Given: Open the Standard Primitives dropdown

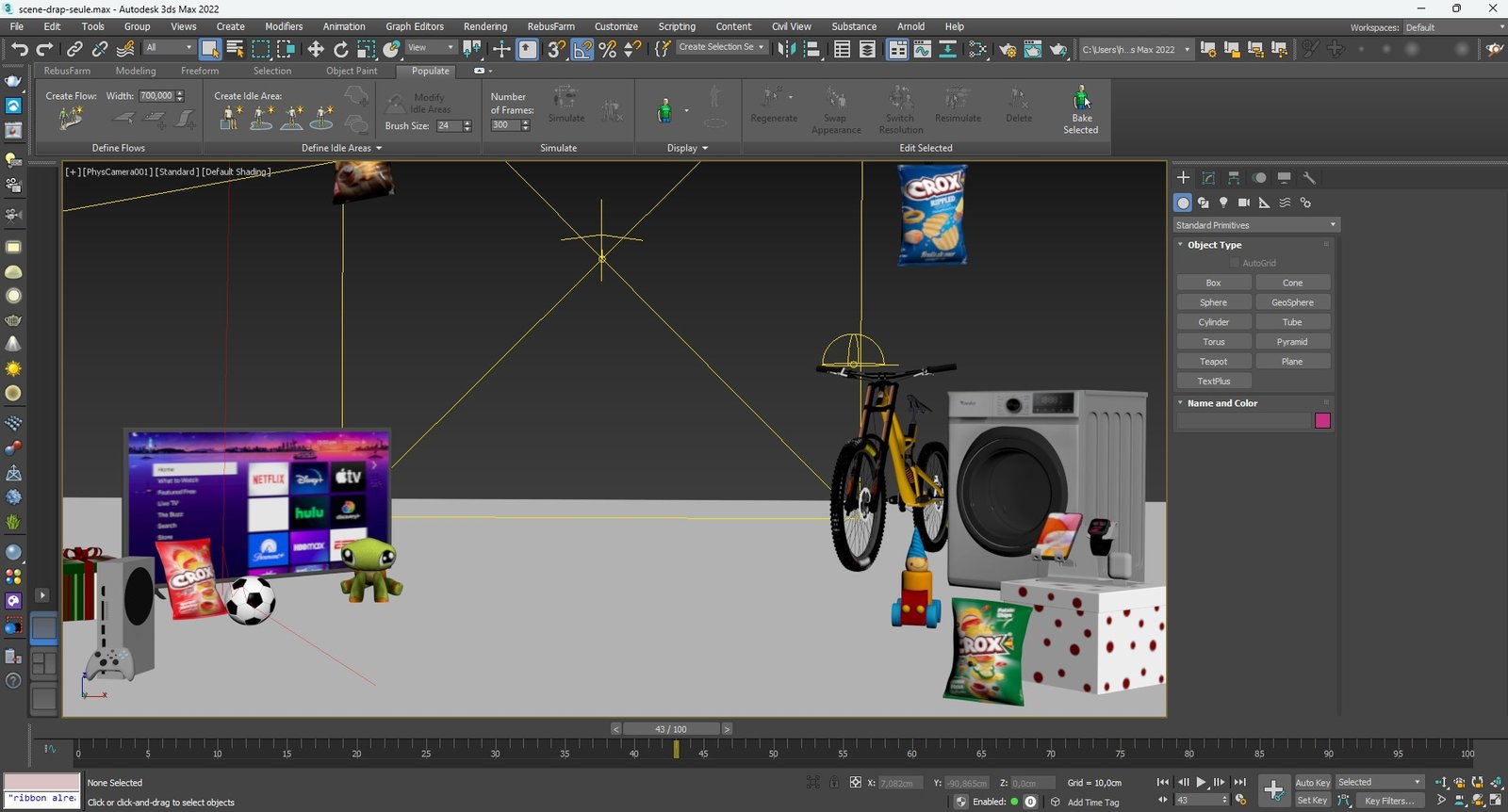Looking at the screenshot, I should (x=1255, y=225).
